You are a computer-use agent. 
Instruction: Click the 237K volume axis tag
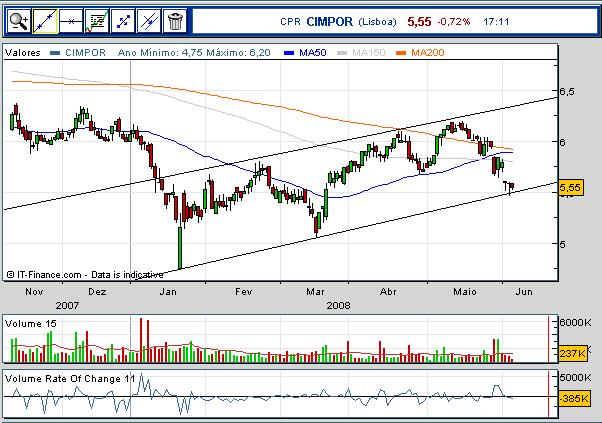point(572,353)
